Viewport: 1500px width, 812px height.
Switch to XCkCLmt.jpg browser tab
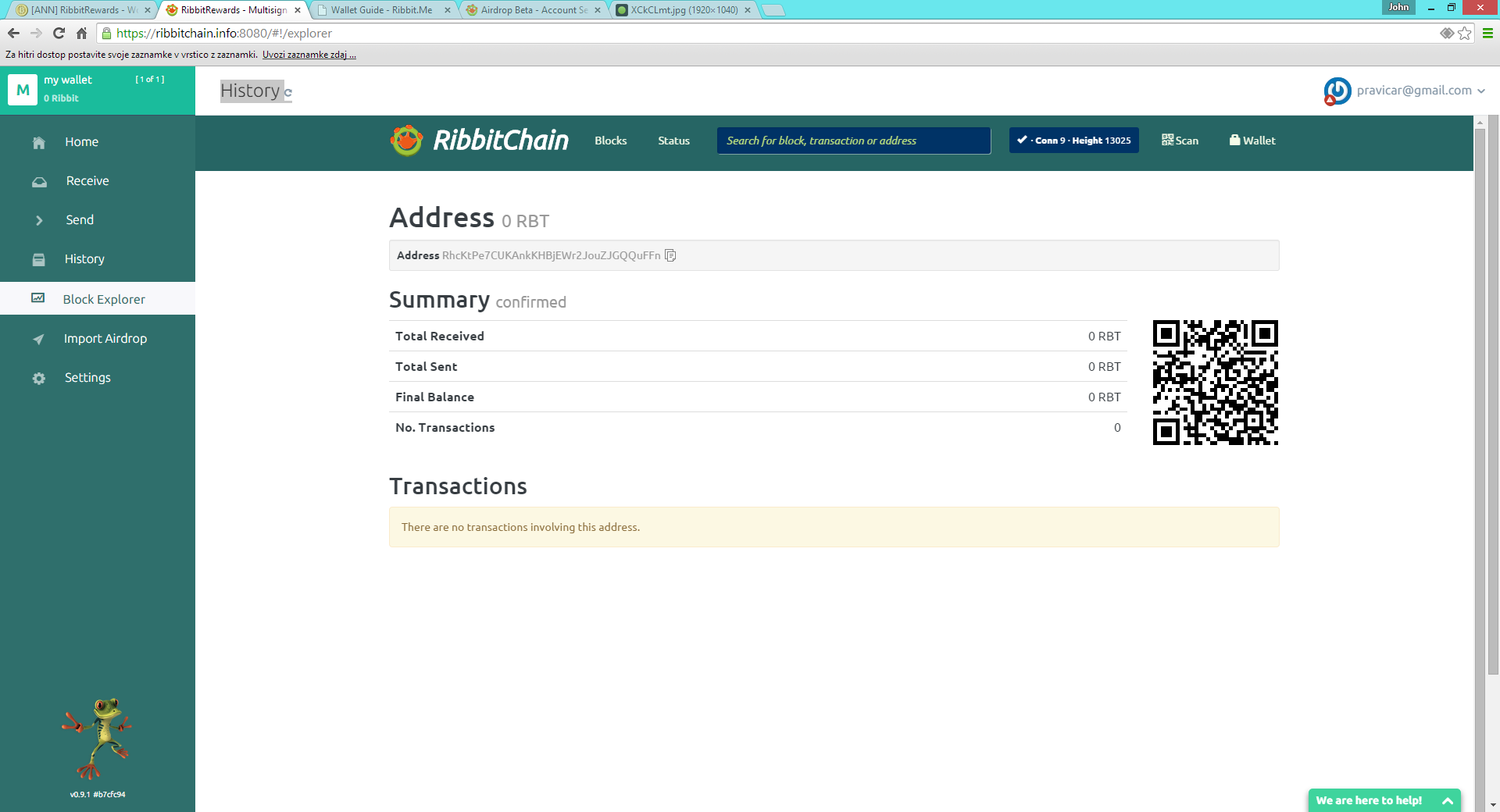[683, 10]
